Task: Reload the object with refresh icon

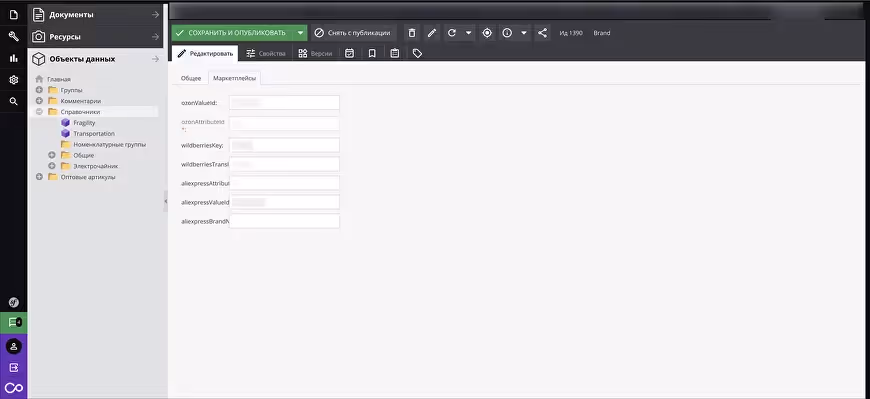Action: click(x=452, y=33)
